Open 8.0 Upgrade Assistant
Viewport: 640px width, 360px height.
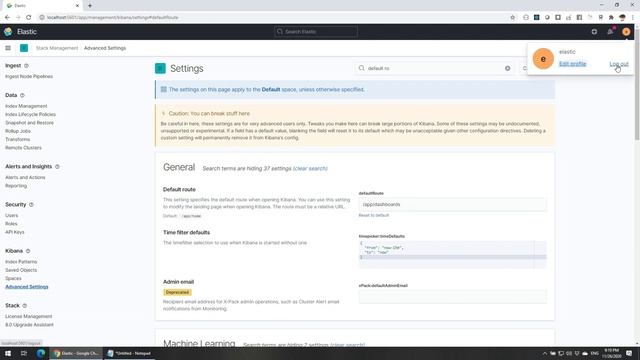click(29, 325)
